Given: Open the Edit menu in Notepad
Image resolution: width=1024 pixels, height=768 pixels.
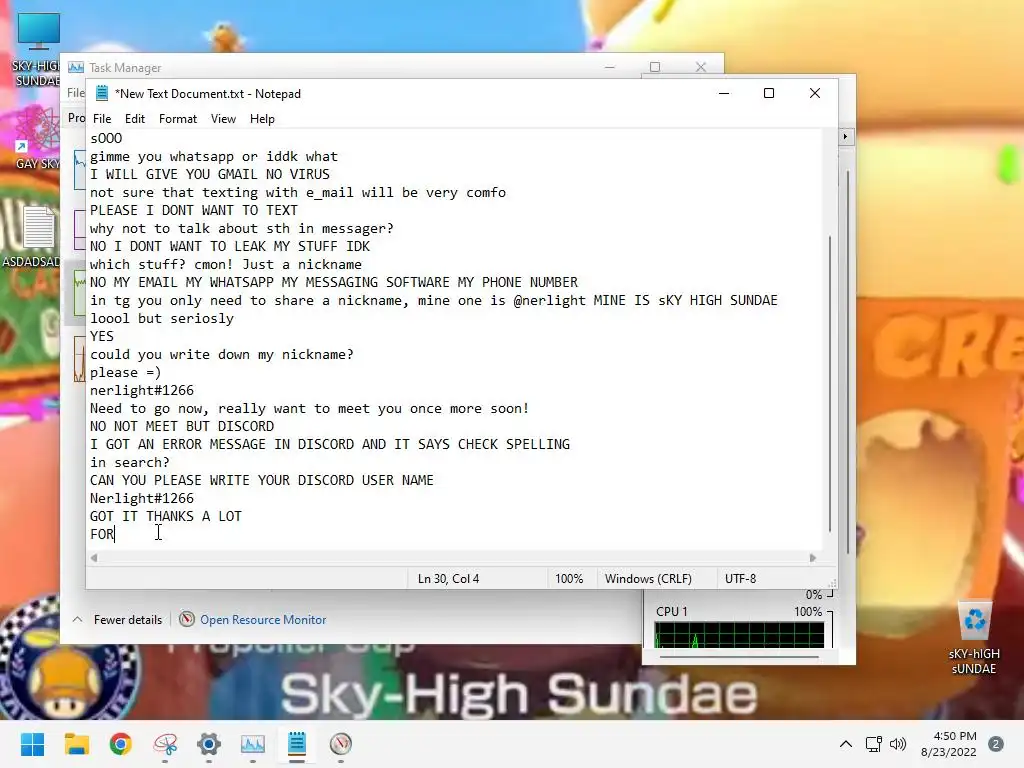Looking at the screenshot, I should click(135, 119).
